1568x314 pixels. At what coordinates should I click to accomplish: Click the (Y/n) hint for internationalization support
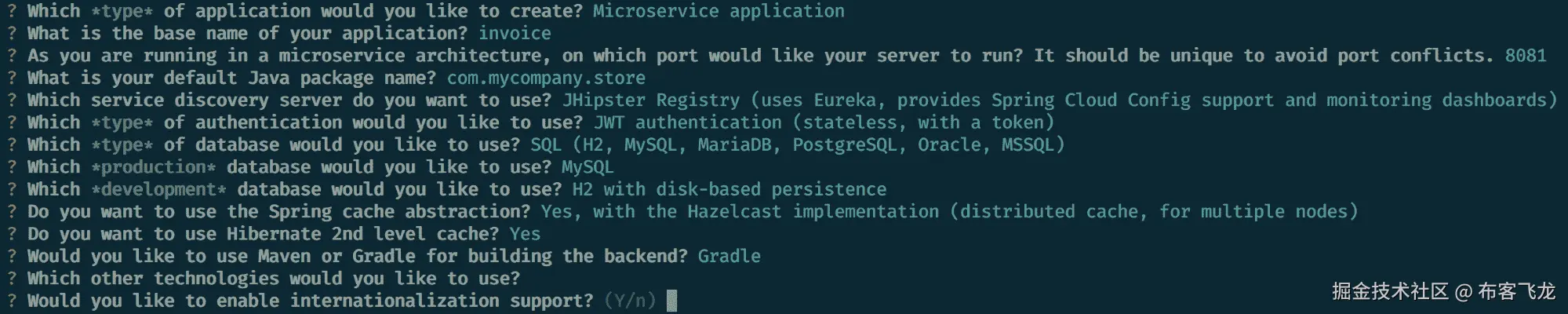[630, 301]
